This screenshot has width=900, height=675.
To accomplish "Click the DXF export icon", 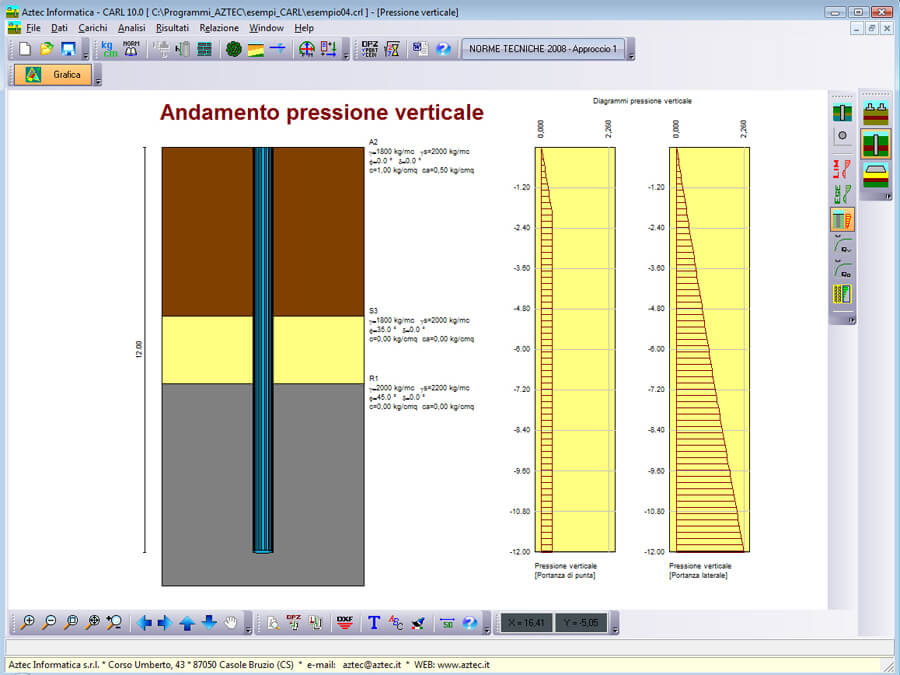I will (x=345, y=622).
